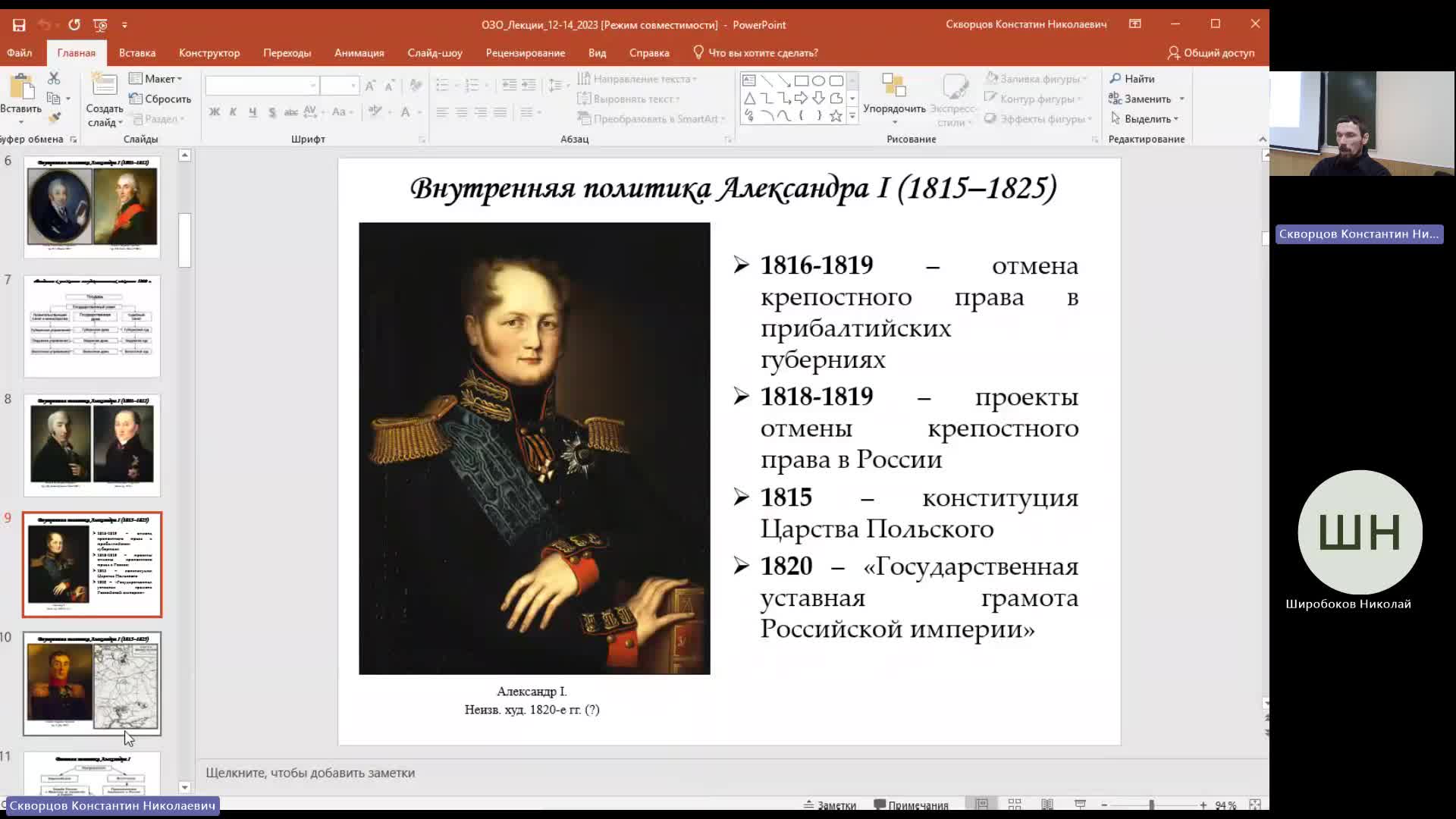The image size is (1456, 819).
Task: Open the File (Файл) tab
Action: click(20, 53)
